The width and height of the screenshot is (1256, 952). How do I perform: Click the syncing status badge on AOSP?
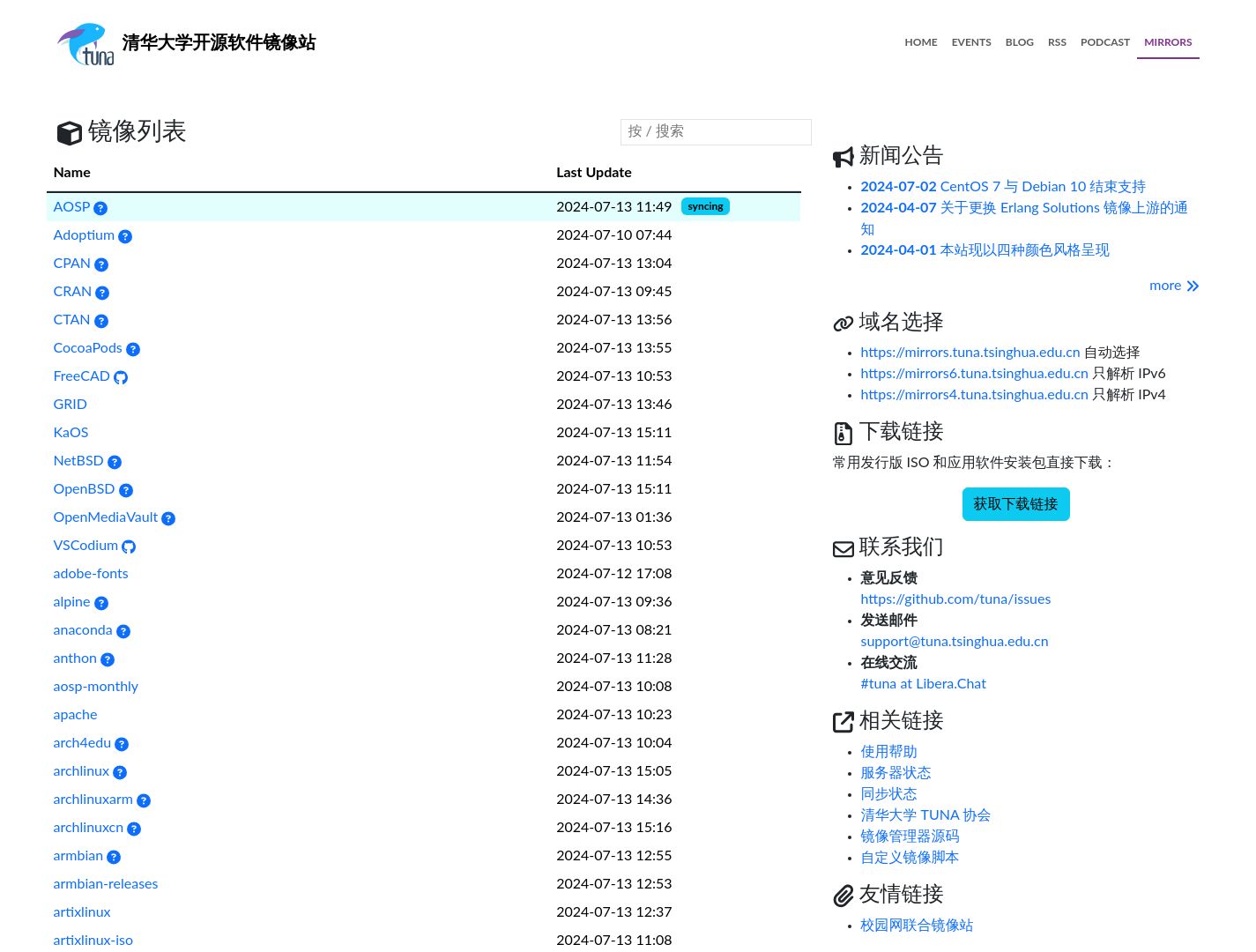(705, 206)
